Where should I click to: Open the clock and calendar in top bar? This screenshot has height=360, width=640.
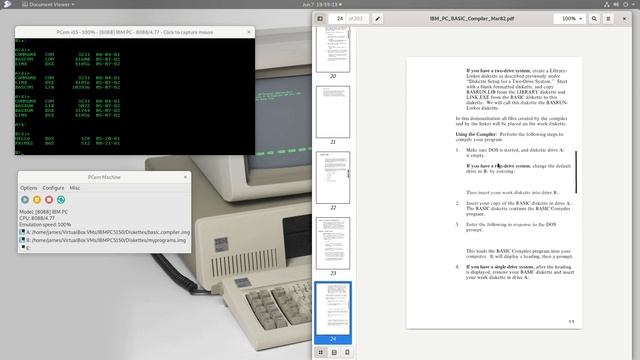[x=322, y=4]
